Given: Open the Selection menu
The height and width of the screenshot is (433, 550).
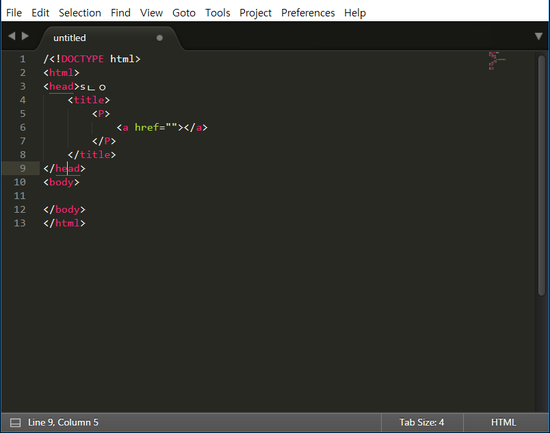Looking at the screenshot, I should pos(80,13).
